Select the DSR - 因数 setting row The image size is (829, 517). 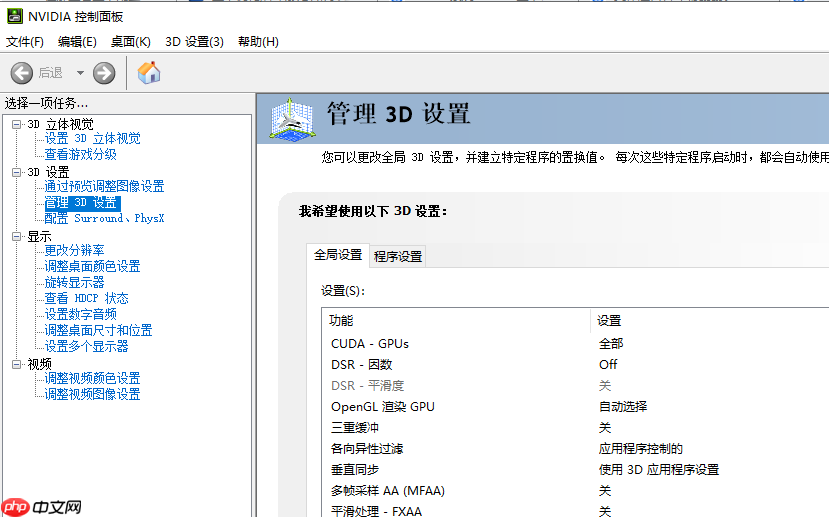pos(576,365)
